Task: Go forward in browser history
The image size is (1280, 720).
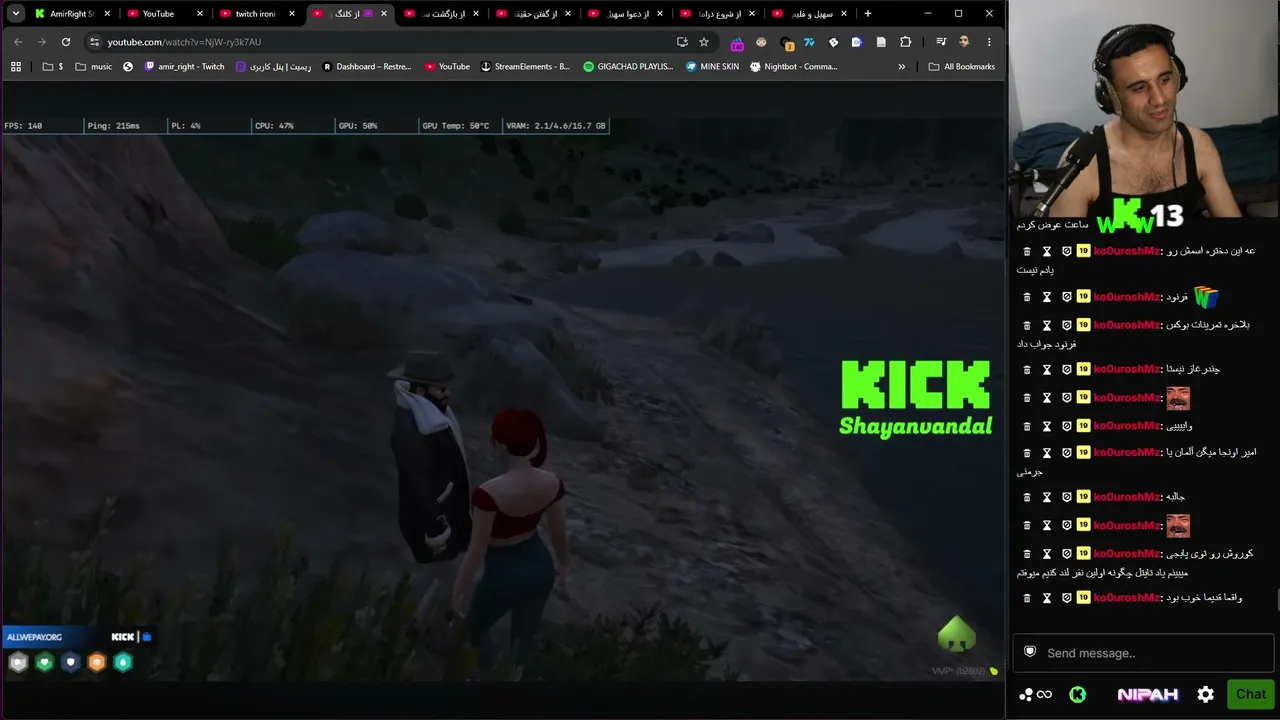Action: point(41,42)
